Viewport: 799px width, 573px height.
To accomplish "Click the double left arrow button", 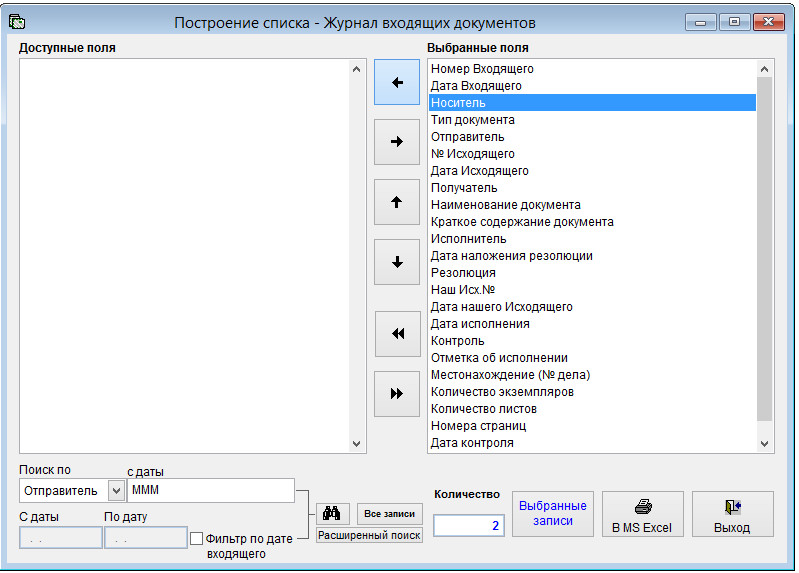I will pos(397,334).
